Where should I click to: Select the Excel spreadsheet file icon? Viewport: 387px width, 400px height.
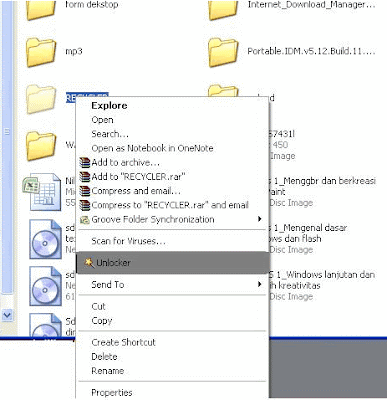(x=42, y=192)
